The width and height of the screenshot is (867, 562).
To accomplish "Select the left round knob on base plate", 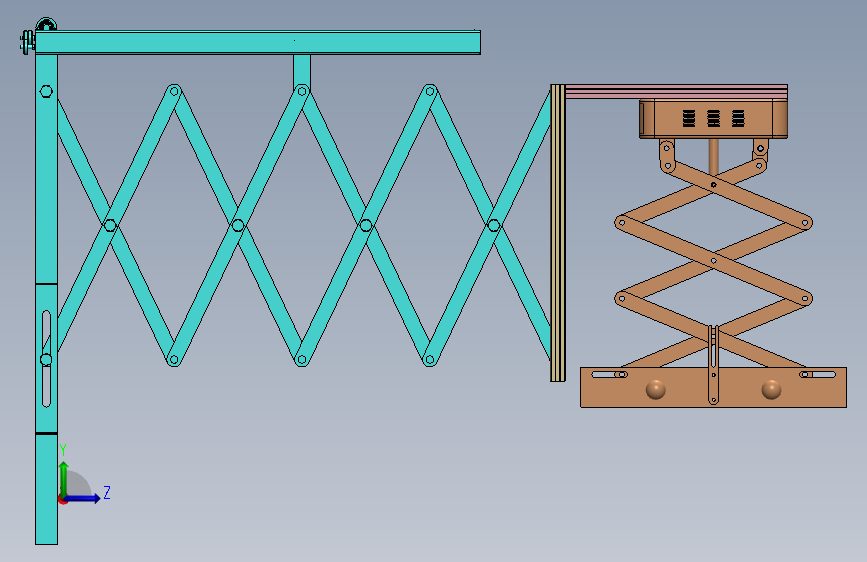I will (656, 389).
